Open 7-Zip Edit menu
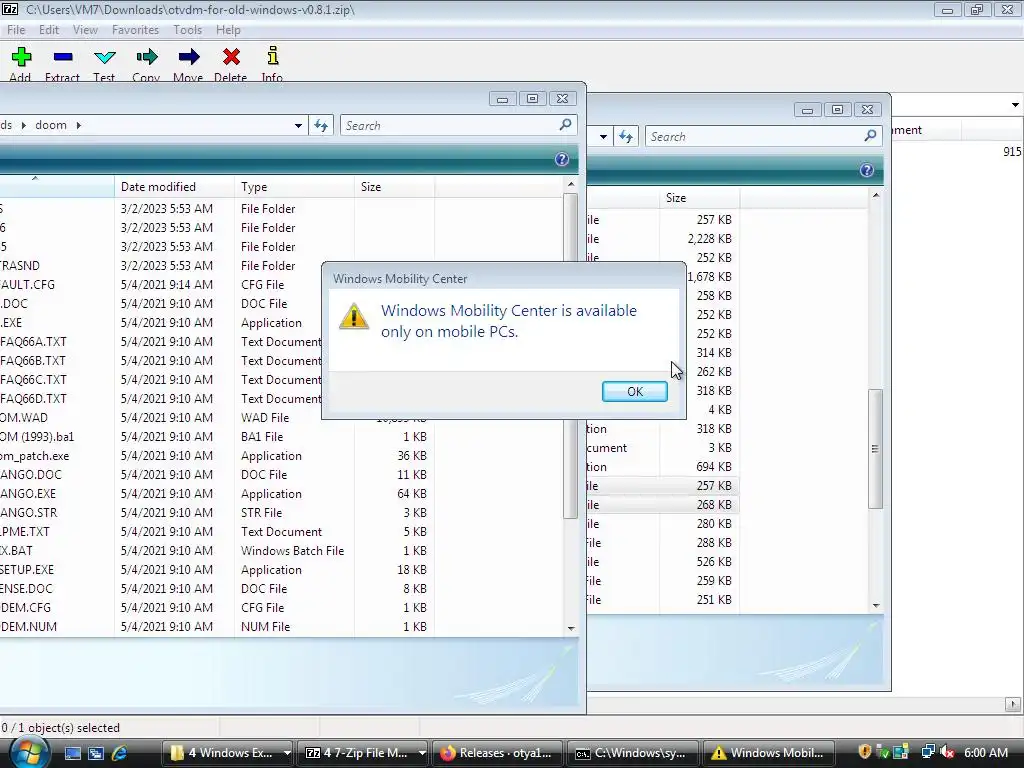 point(49,30)
